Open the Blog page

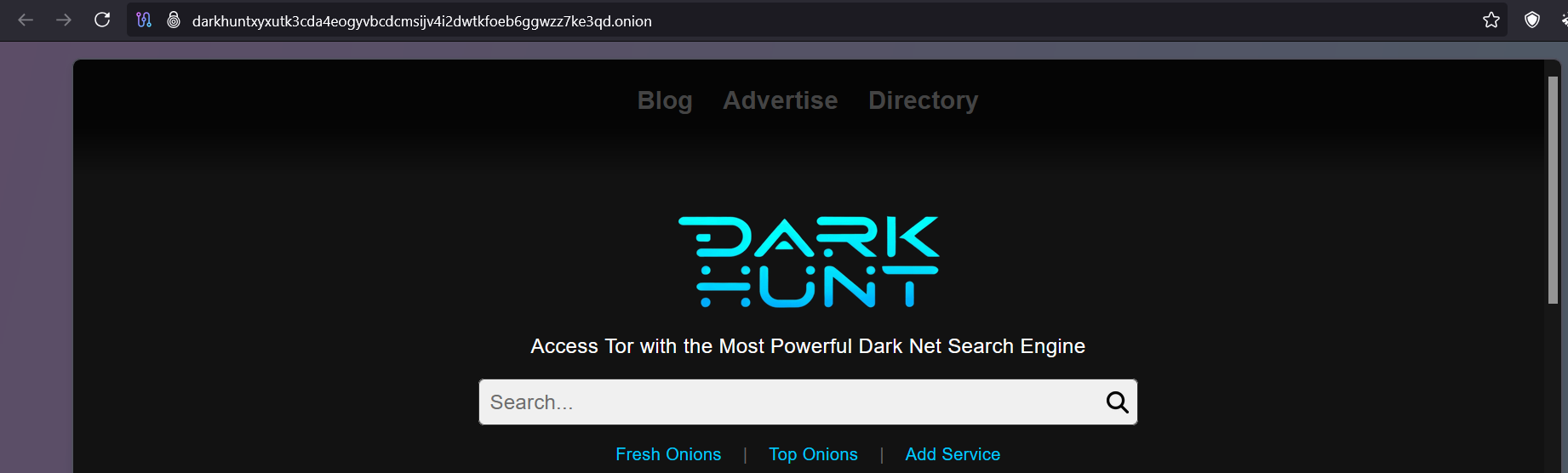[x=665, y=100]
